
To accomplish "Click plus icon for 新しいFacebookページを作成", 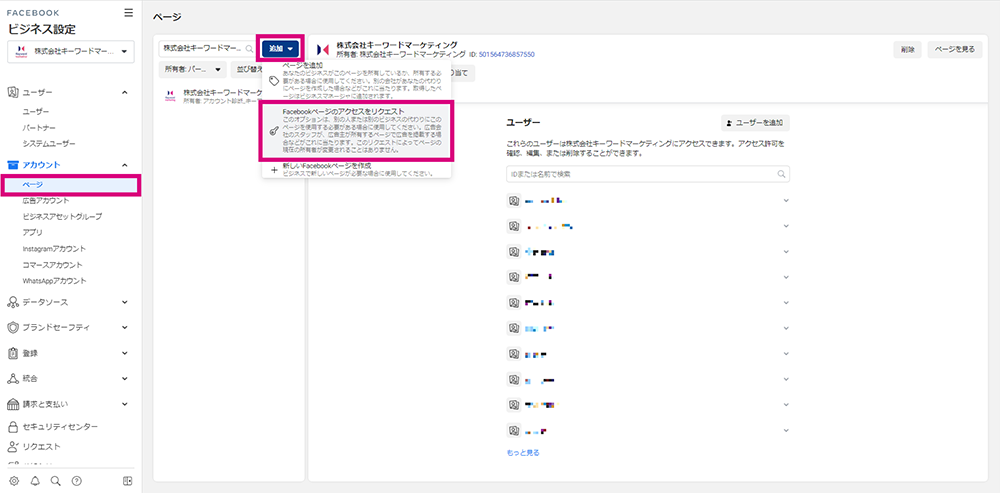I will (x=274, y=170).
